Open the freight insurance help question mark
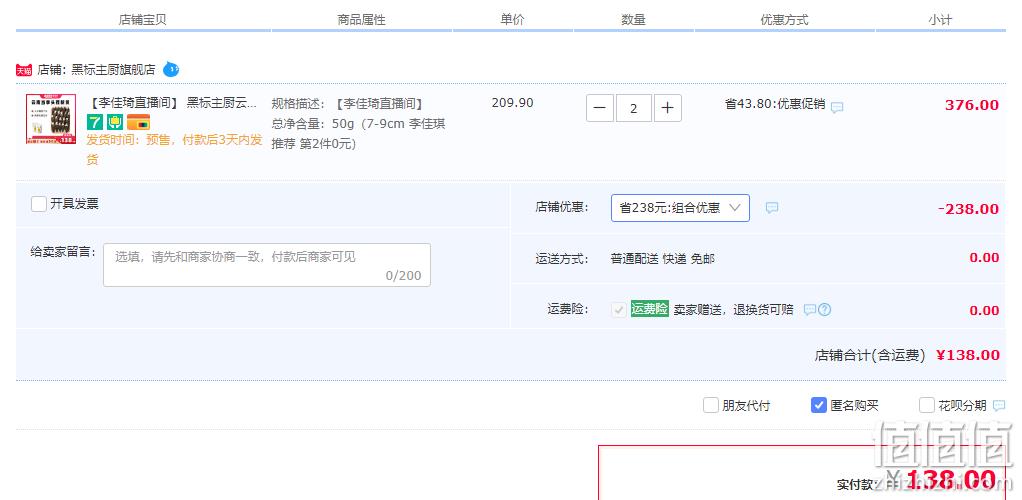Viewport: 1022px width, 500px height. pyautogui.click(x=825, y=310)
